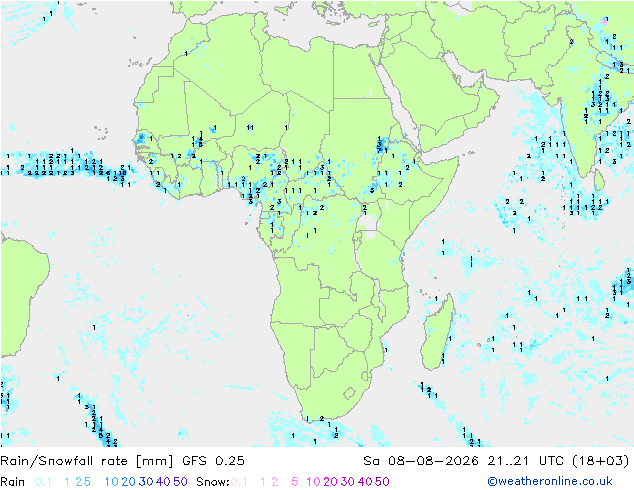Image resolution: width=634 pixels, height=490 pixels.
Task: Select the Snow legend value 0.1
Action: coord(239,482)
